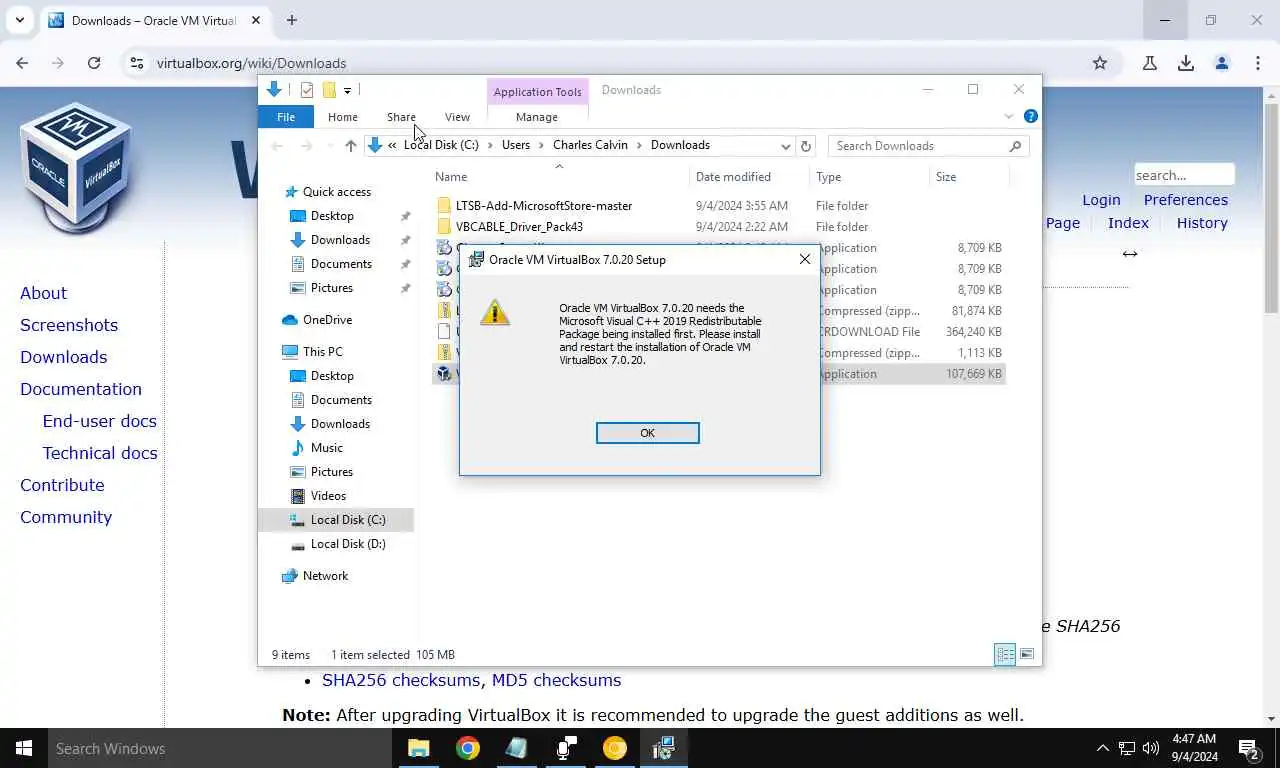Open Chrome profile avatar icon

point(1222,63)
